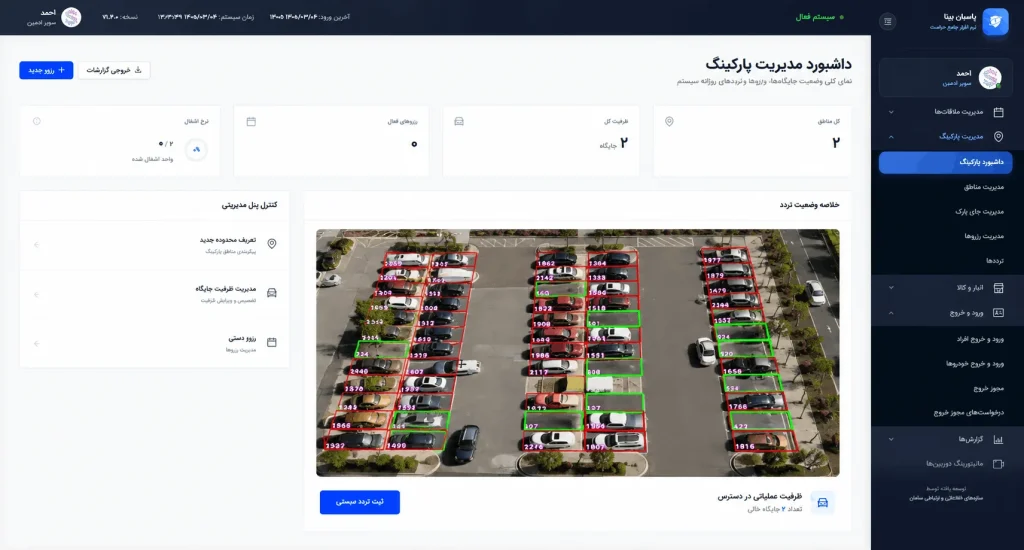The image size is (1024, 550).
Task: Click the کنترل پنل مدیریتی panel title
Action: pos(249,205)
